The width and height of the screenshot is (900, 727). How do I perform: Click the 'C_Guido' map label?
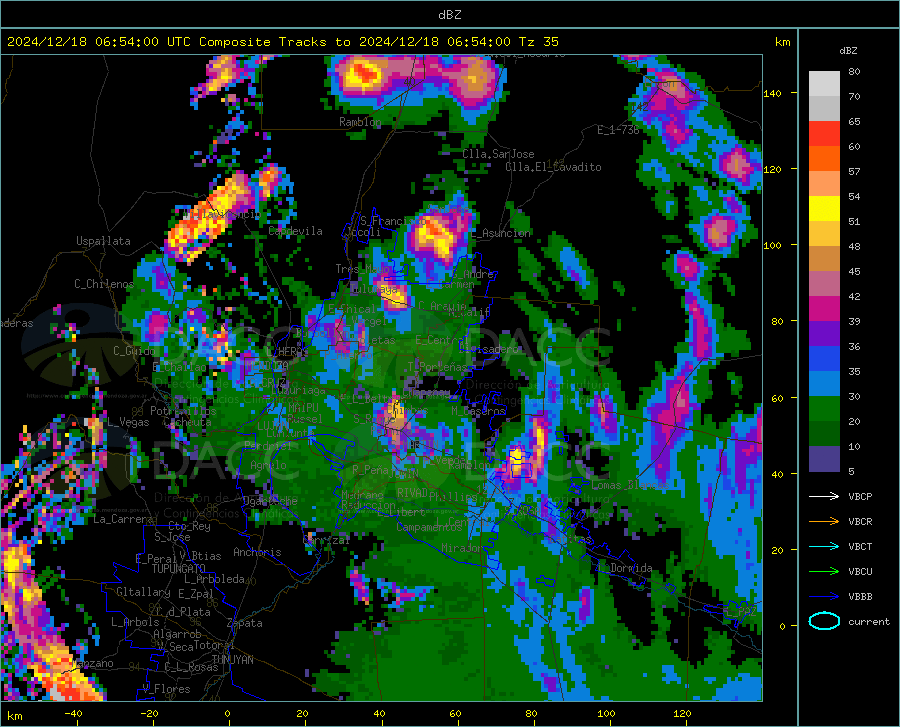pos(134,351)
